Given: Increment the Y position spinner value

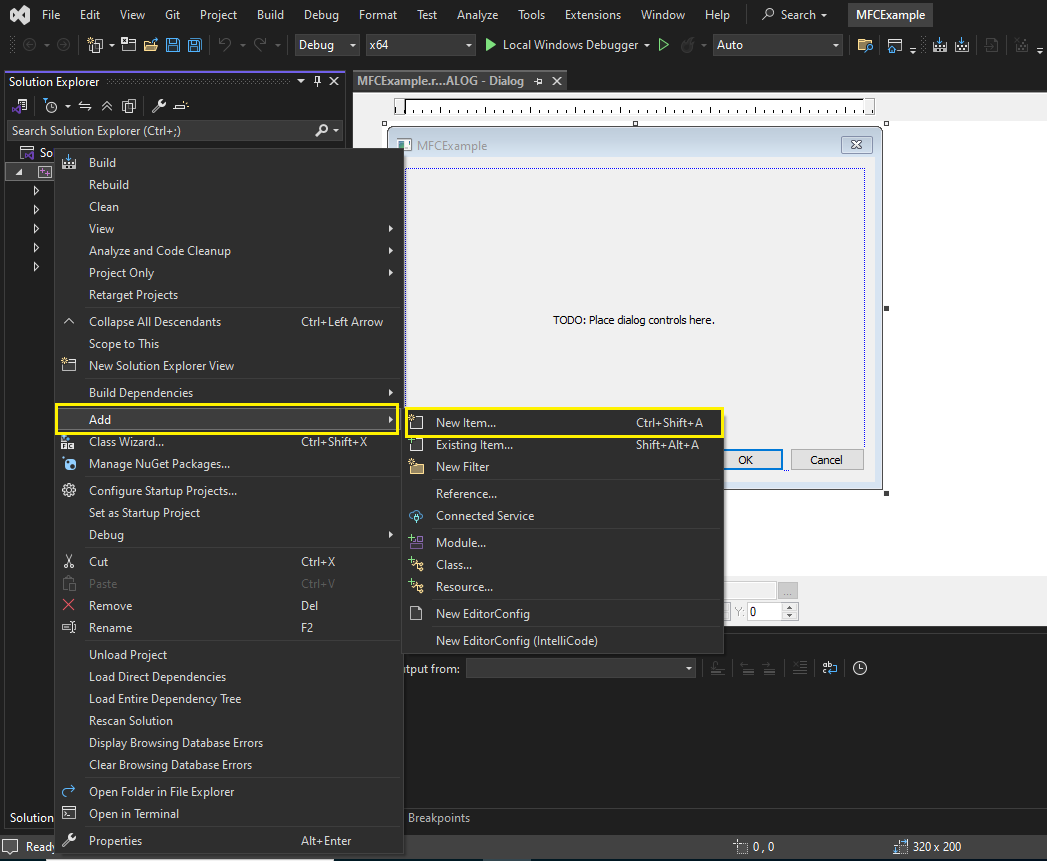Looking at the screenshot, I should [x=791, y=607].
